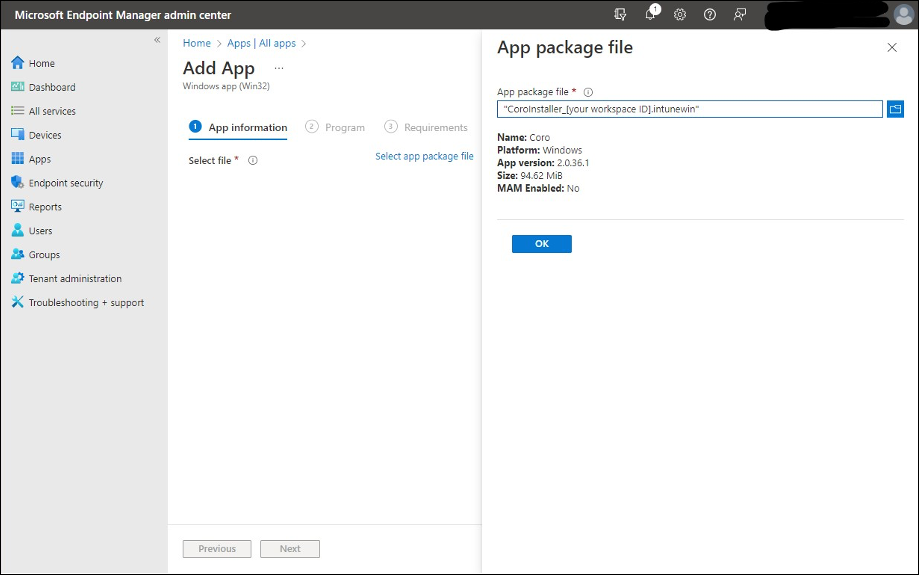Screen dimensions: 919x575
Task: Click the feedback icon in header
Action: pos(740,15)
